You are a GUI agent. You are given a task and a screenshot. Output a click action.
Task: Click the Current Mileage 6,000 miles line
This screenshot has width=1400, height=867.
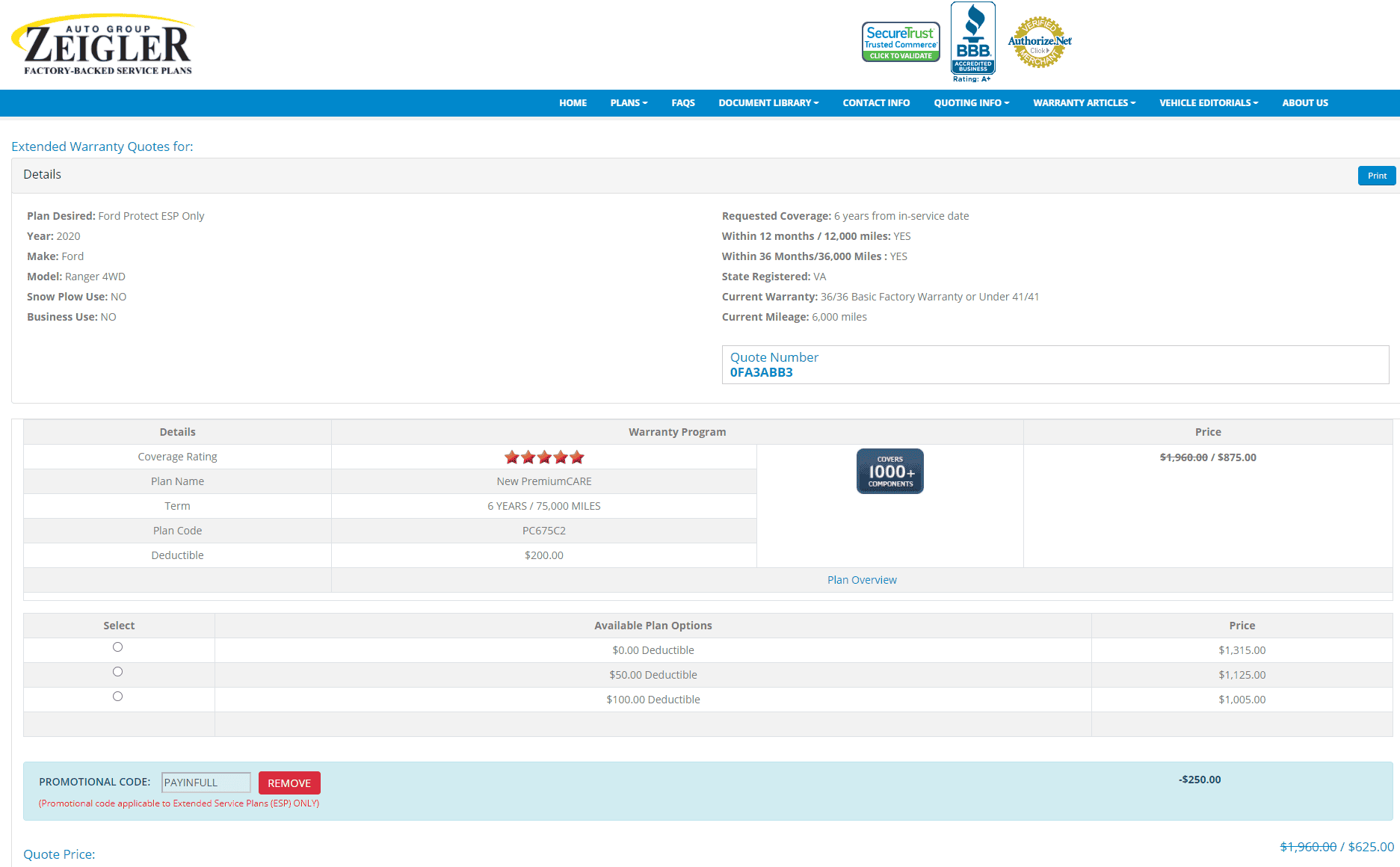pyautogui.click(x=794, y=317)
